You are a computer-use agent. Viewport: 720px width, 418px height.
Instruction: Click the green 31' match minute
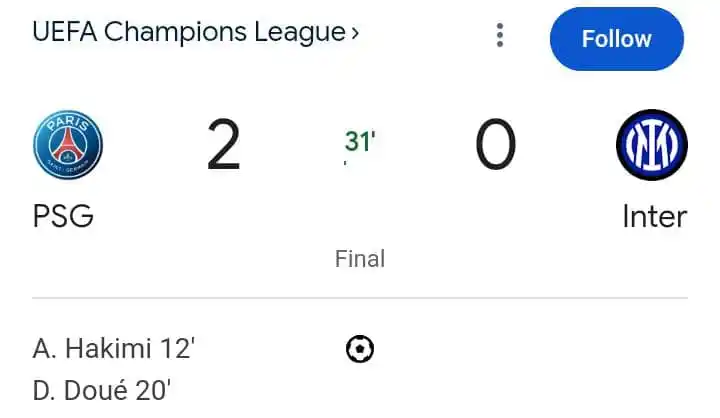coord(360,141)
